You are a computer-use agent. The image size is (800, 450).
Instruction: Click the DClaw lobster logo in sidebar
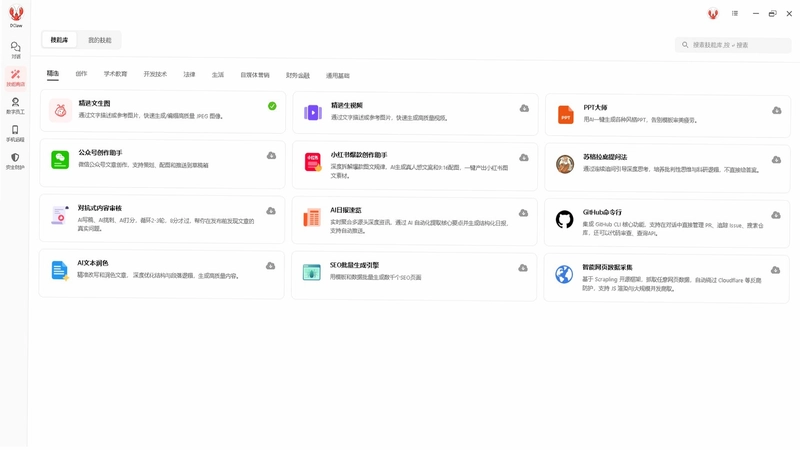[x=16, y=14]
